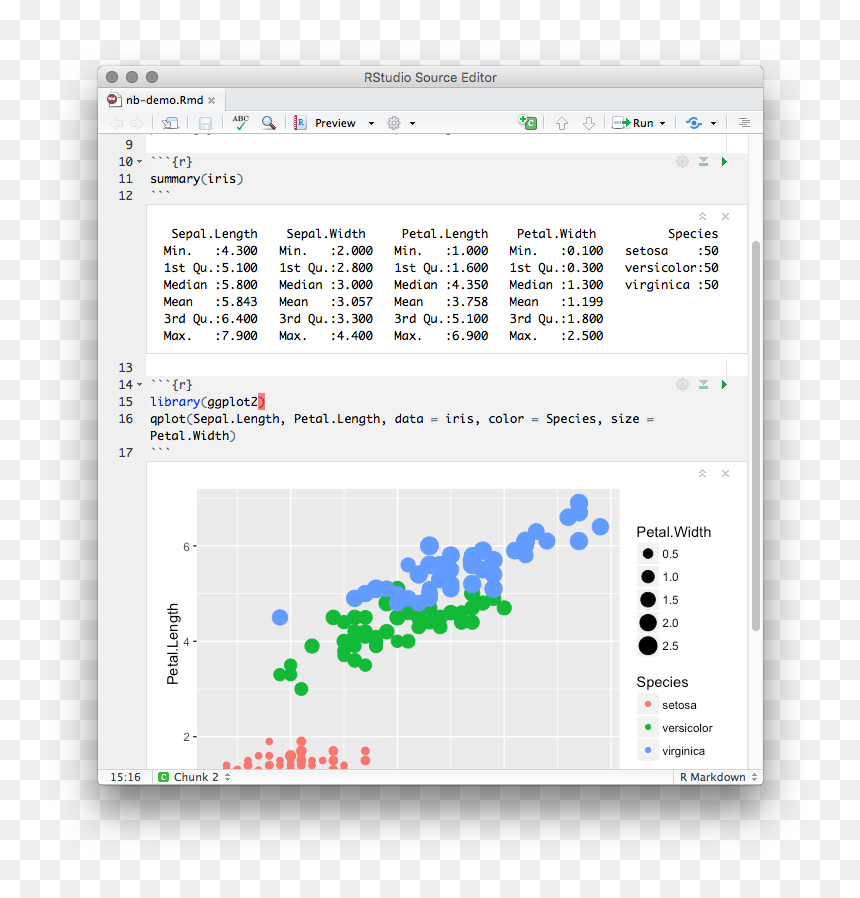
Task: Show document outline icon
Action: (744, 123)
